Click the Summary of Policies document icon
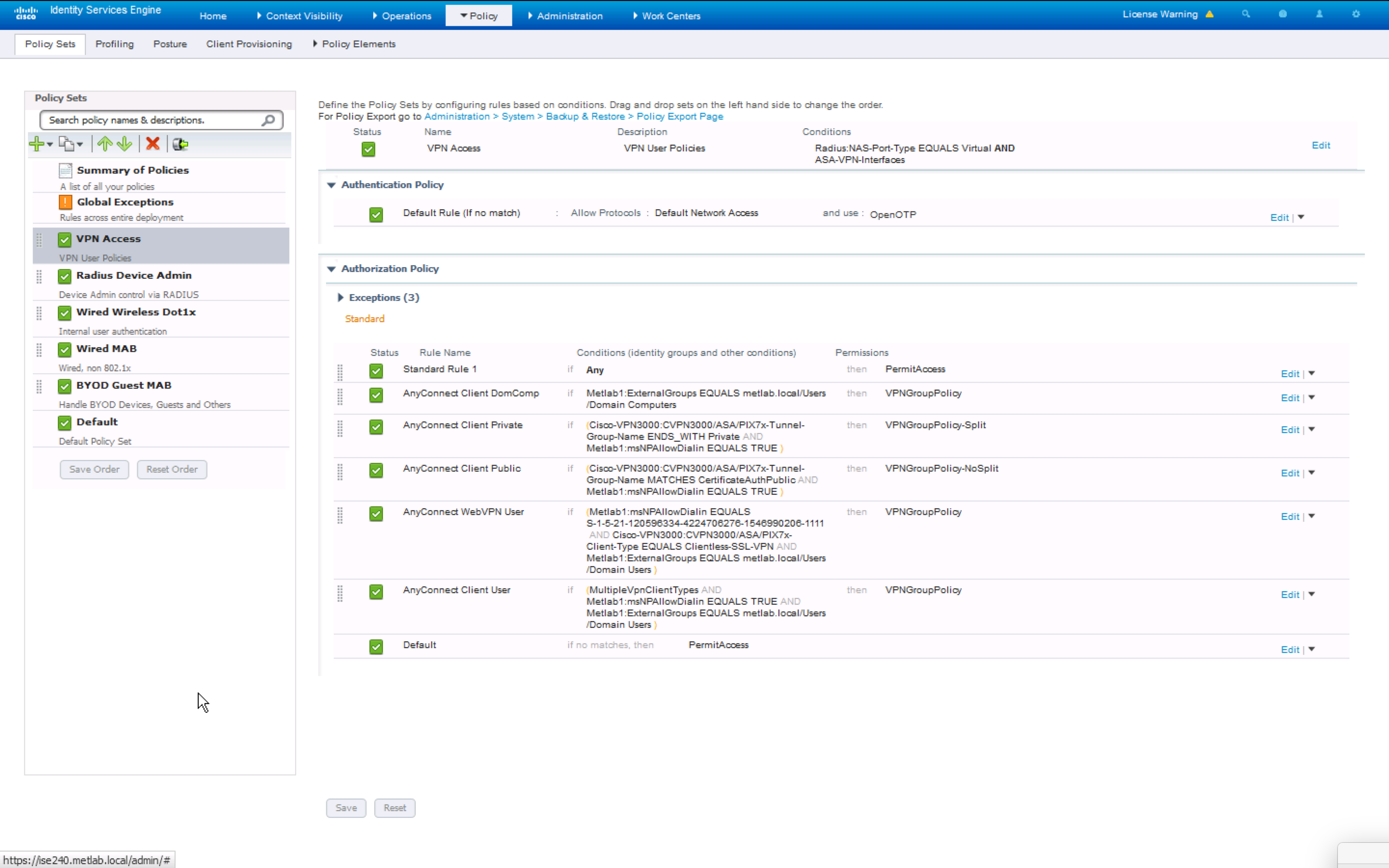This screenshot has height=868, width=1389. [x=66, y=171]
